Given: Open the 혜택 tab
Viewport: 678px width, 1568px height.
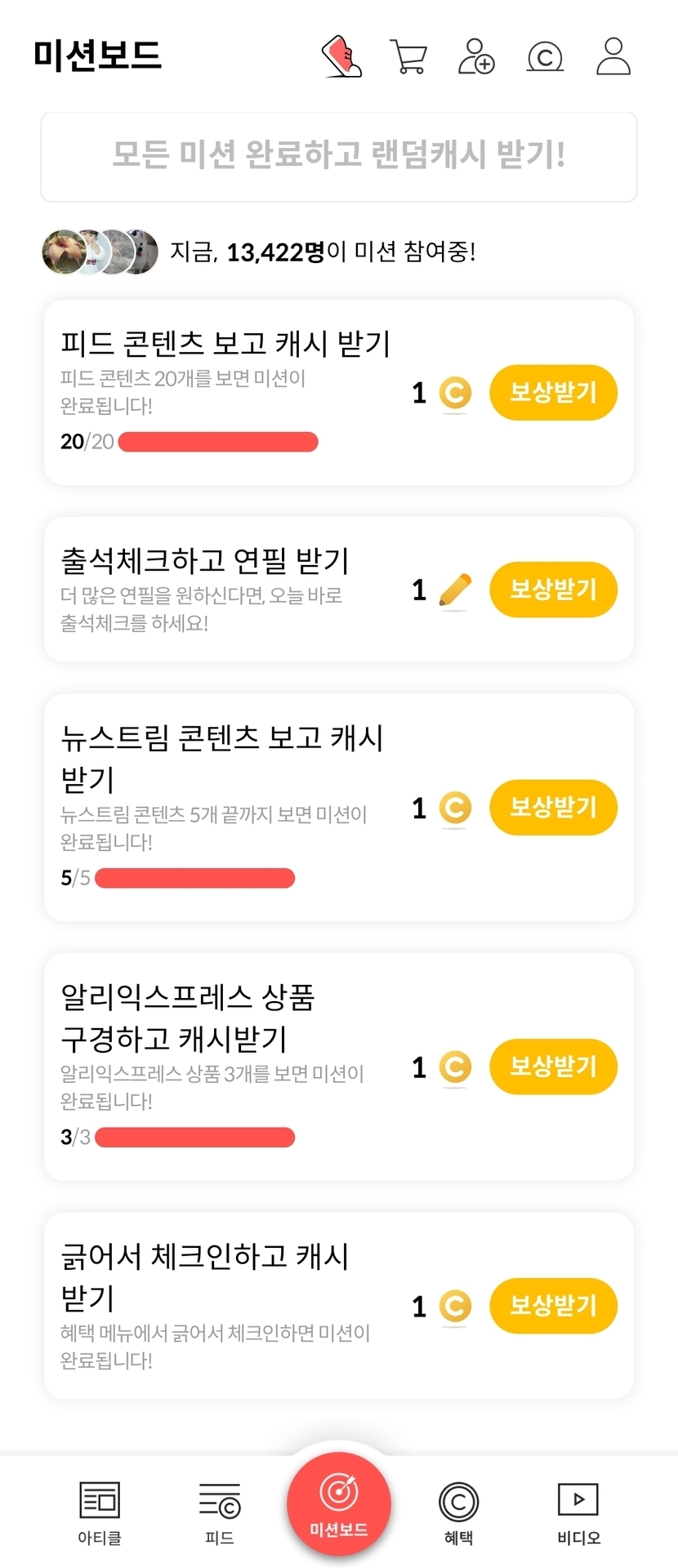Looking at the screenshot, I should (x=458, y=1513).
